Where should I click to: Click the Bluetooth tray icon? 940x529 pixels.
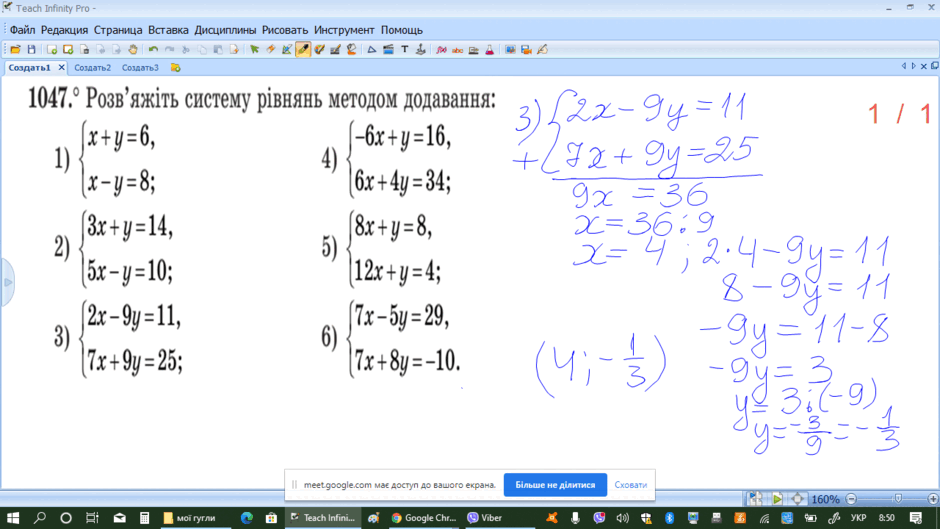pos(670,518)
